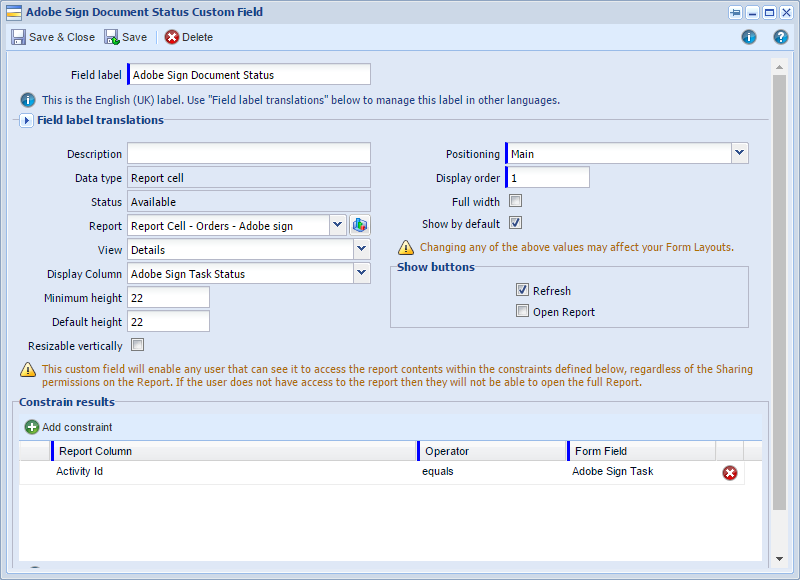800x580 pixels.
Task: Click the read-only Data type field
Action: 249,178
